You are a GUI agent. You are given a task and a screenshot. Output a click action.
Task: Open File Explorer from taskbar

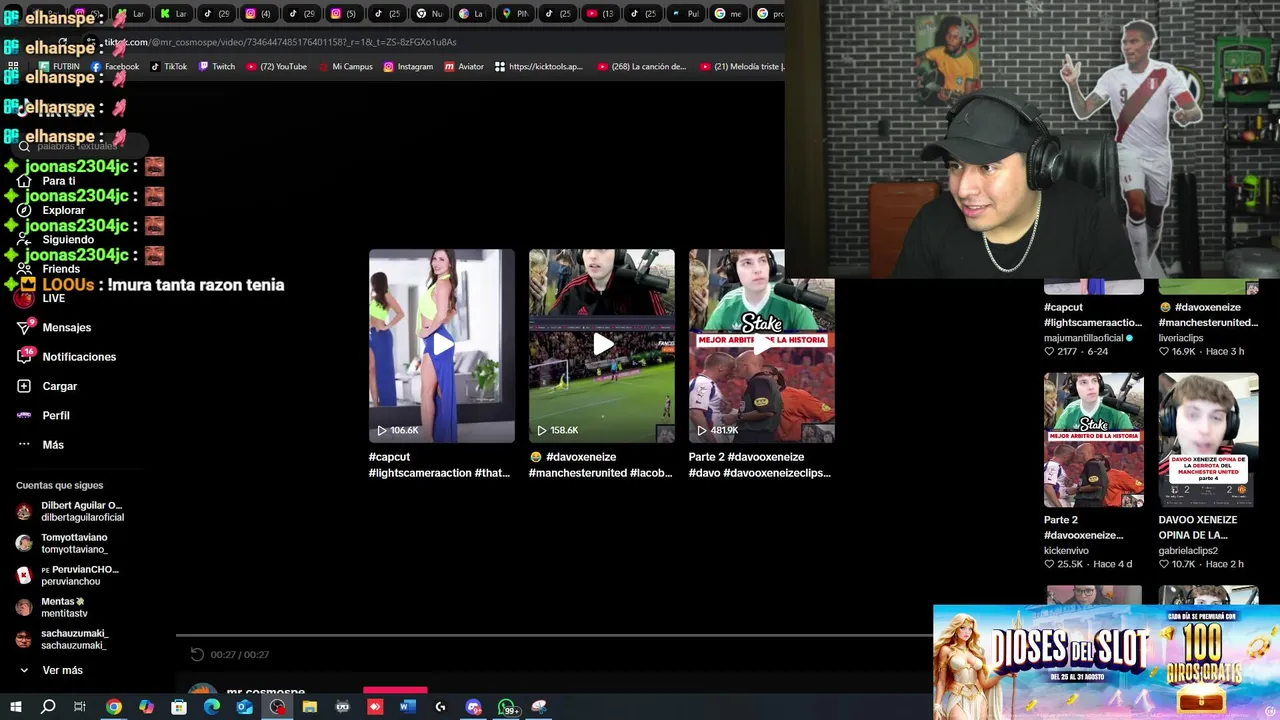310,707
